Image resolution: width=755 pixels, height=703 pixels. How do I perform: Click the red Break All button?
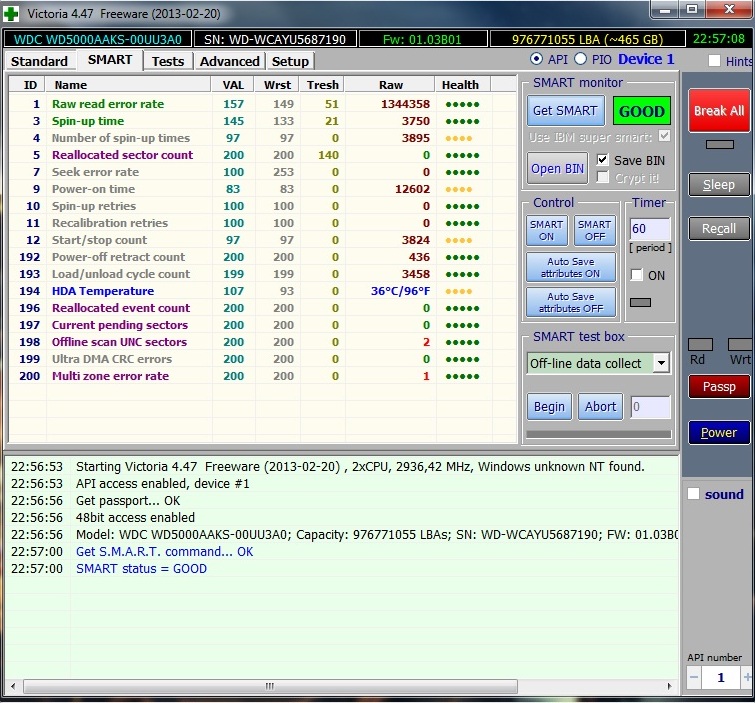(718, 111)
